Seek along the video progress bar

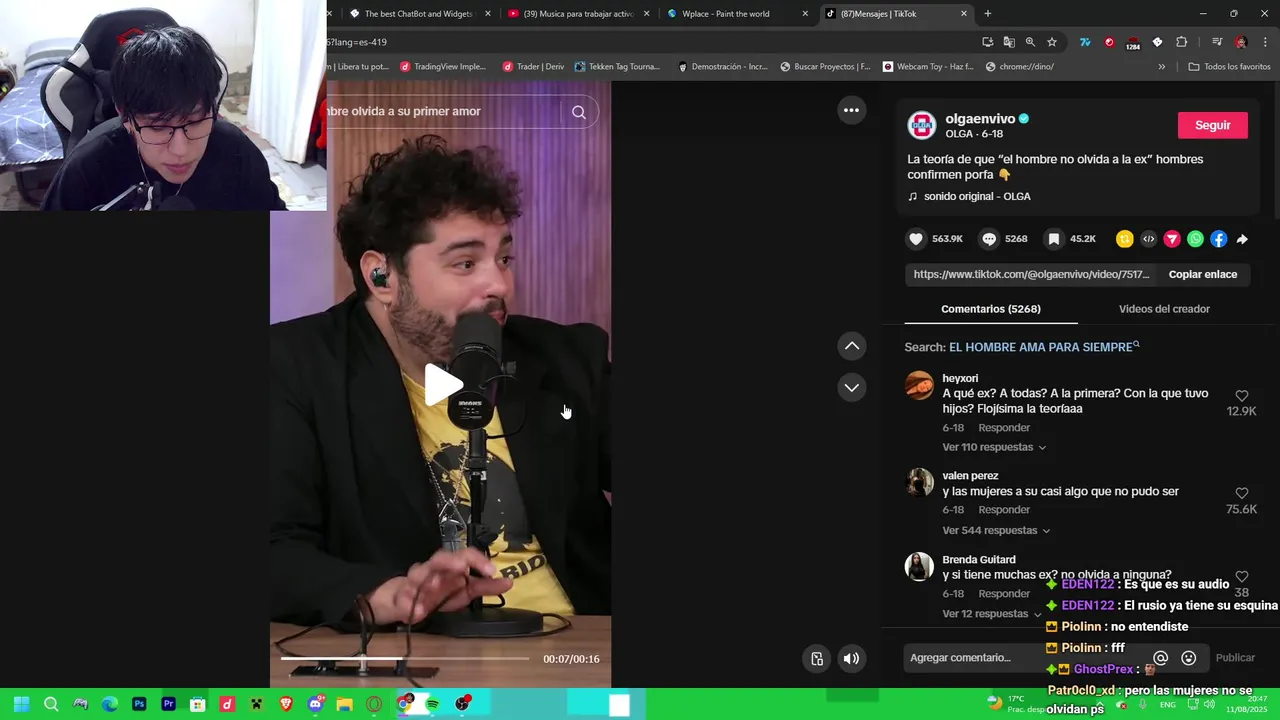click(x=404, y=658)
